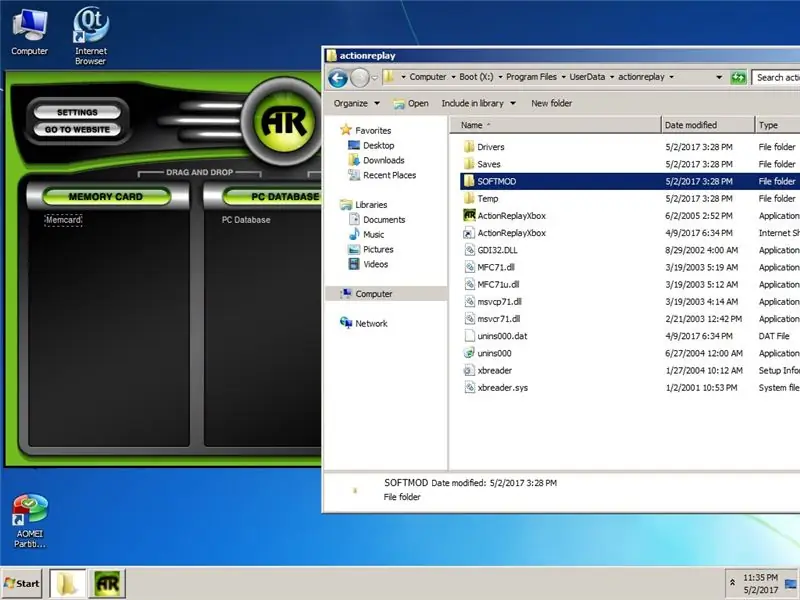This screenshot has height=600, width=800.
Task: Click the MEMORY CARD header button
Action: click(106, 196)
